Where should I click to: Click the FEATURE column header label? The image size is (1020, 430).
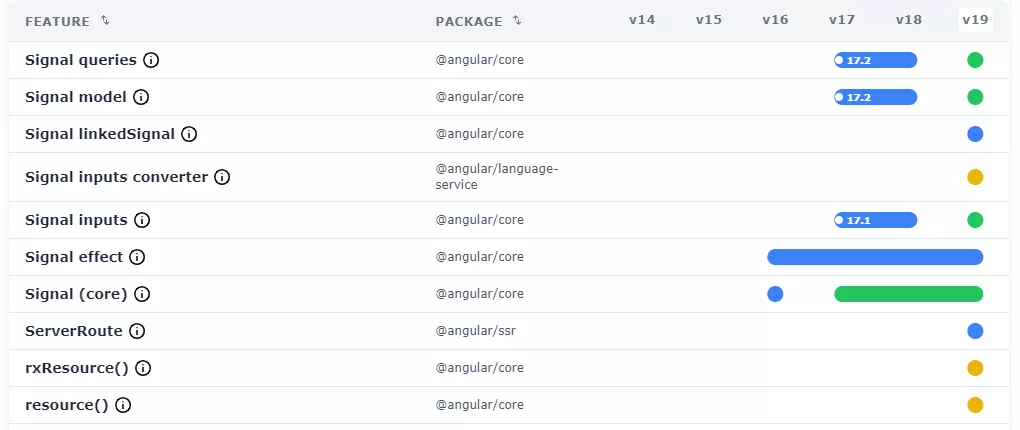57,21
